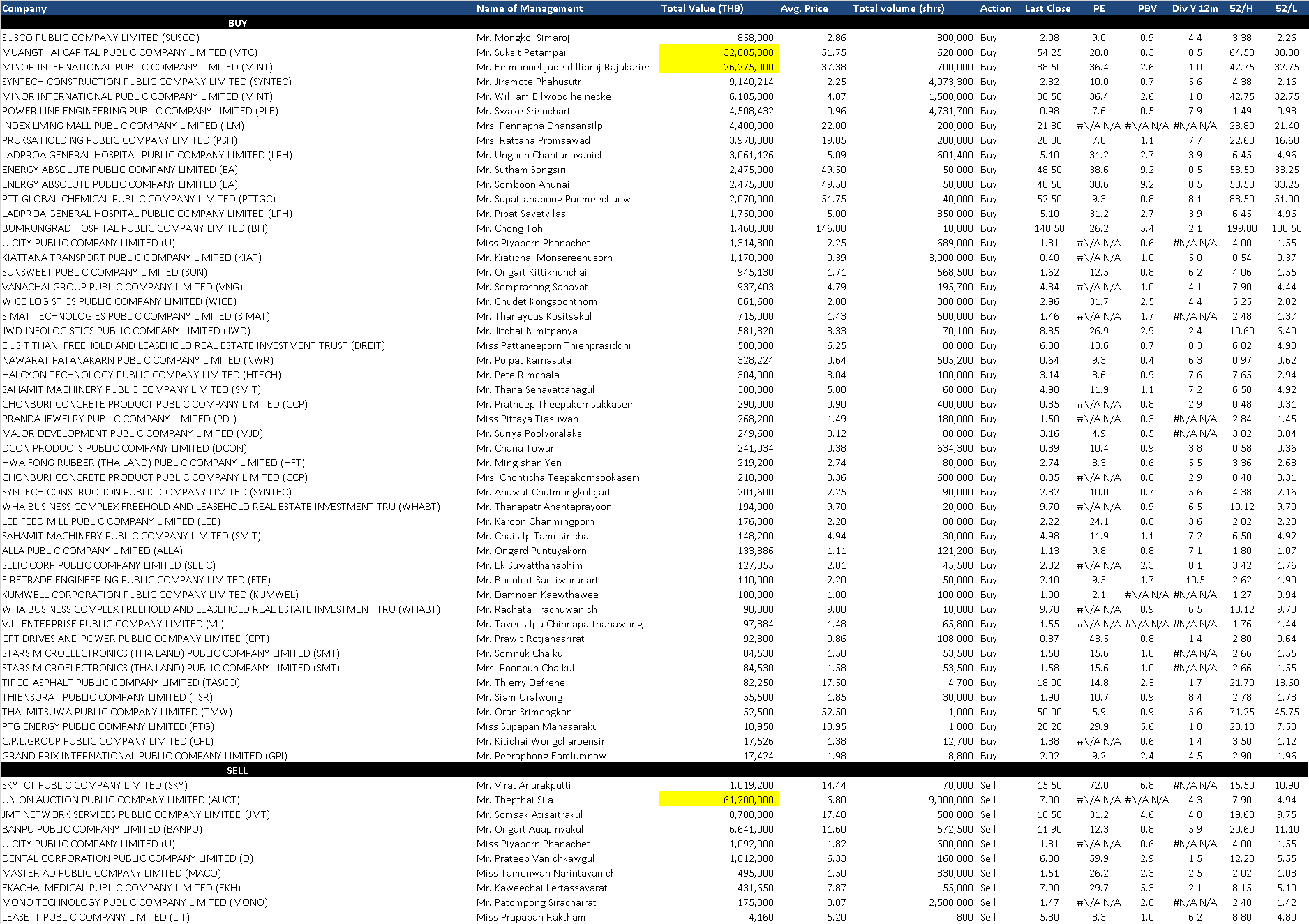Select THIENSURAT (TSR) company cell
Viewport: 1309px width, 924px height.
(x=107, y=697)
